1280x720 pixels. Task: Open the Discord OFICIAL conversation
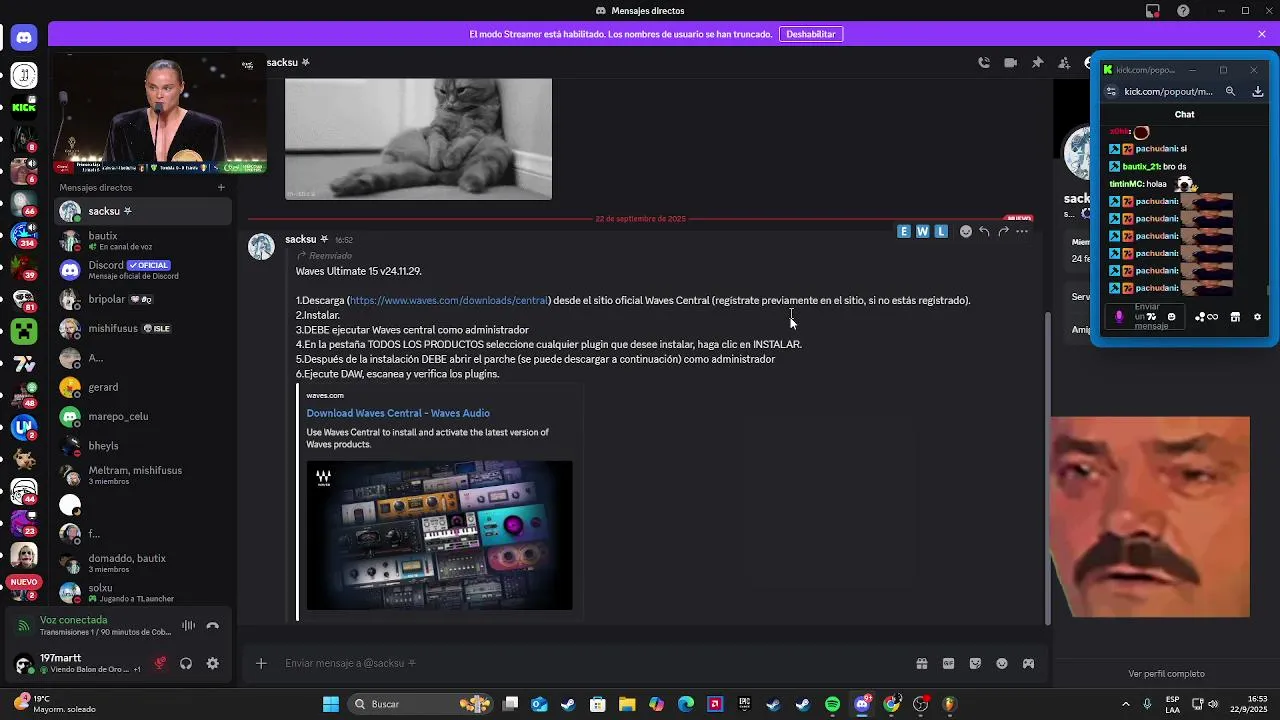tap(144, 270)
